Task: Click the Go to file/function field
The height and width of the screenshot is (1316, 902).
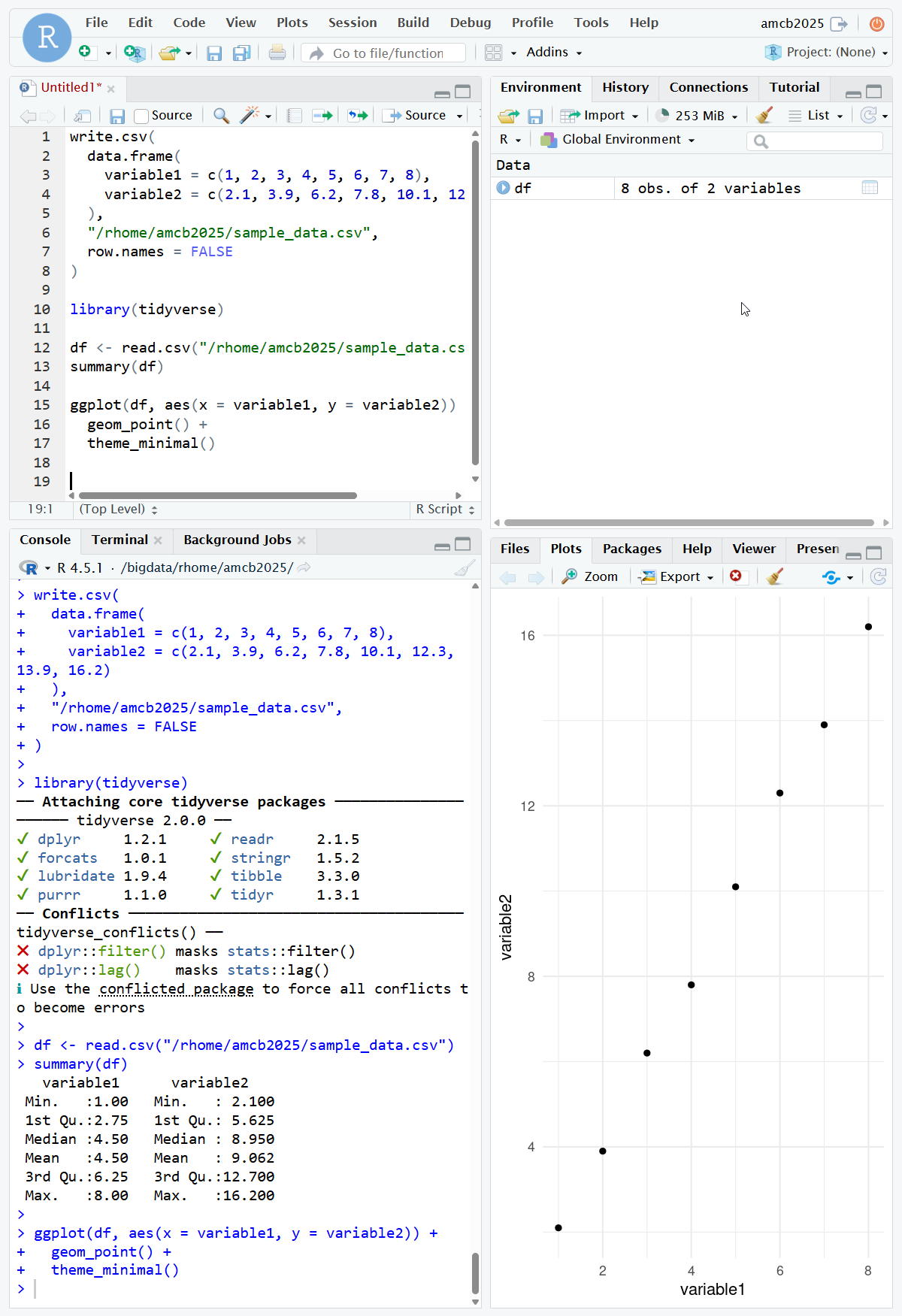Action: (x=384, y=53)
